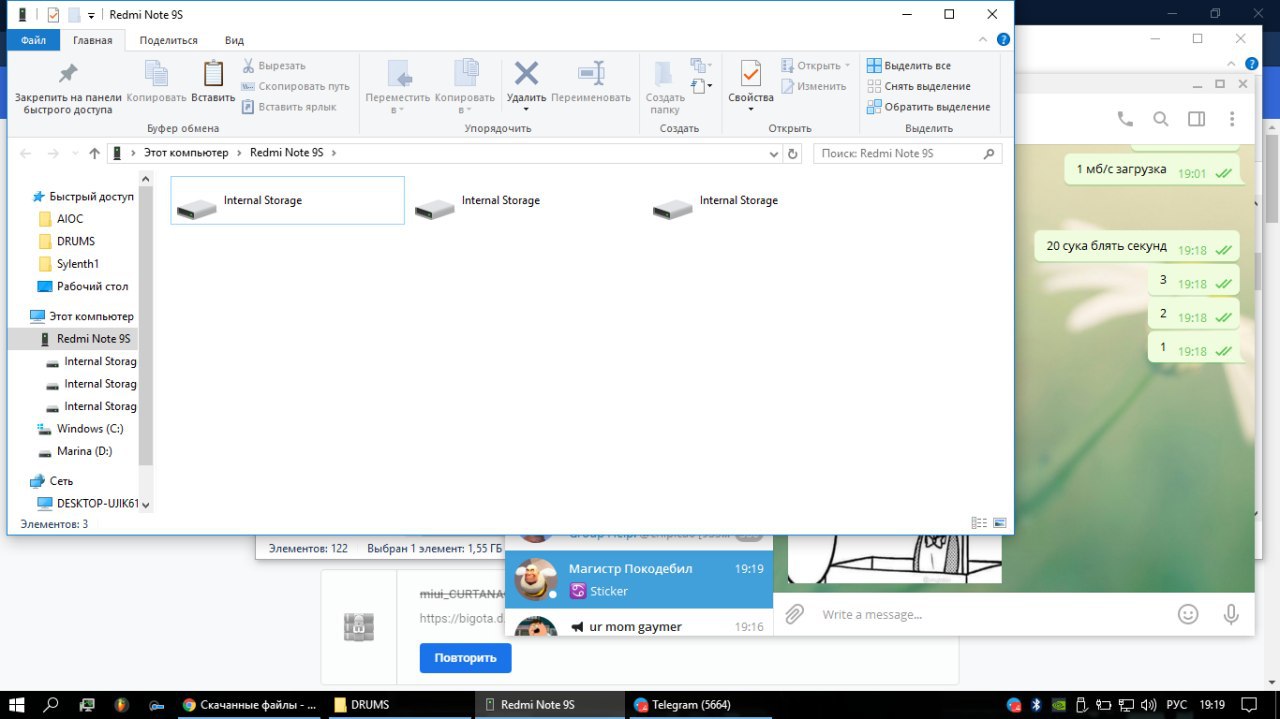Click Снять выделение in ribbon
Viewport: 1280px width, 719px height.
(x=918, y=86)
